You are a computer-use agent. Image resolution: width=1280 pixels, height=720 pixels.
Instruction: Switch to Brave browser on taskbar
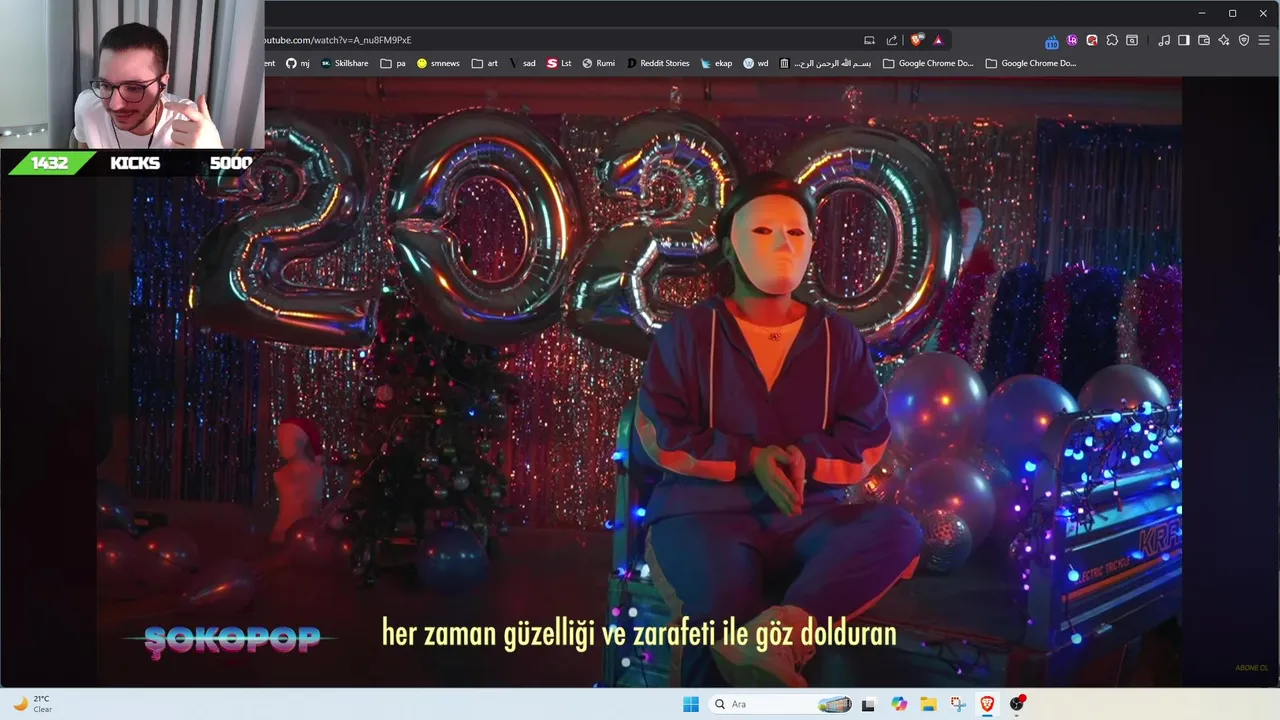click(987, 704)
